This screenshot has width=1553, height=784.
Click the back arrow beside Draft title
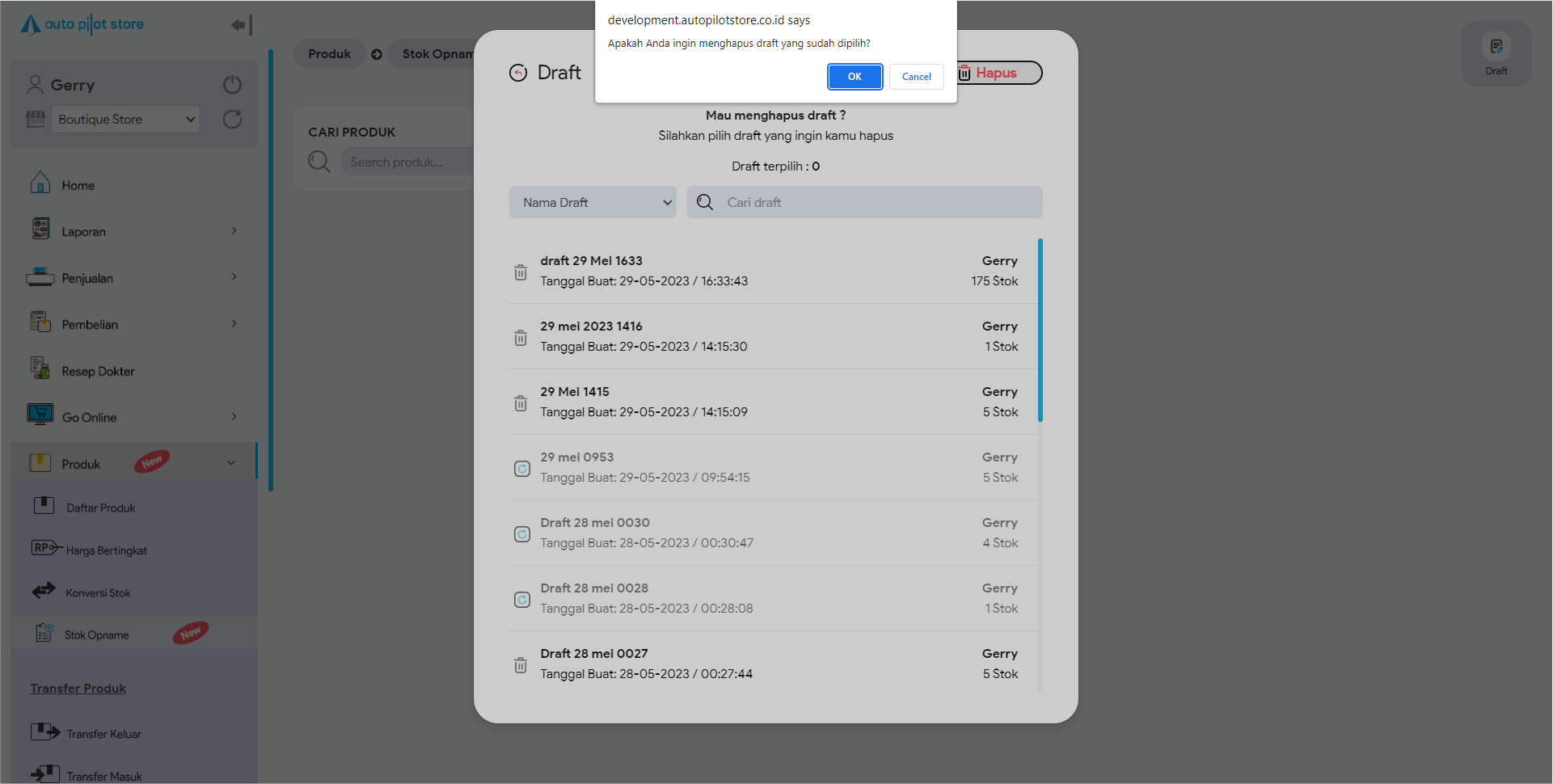518,73
